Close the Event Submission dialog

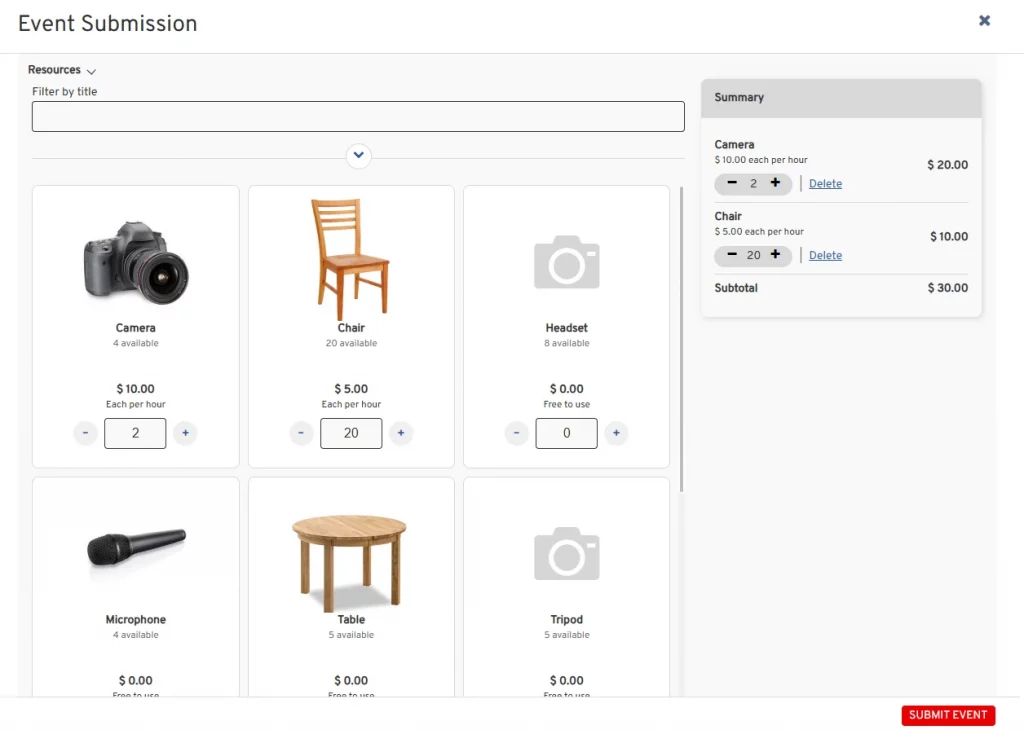pyautogui.click(x=984, y=21)
